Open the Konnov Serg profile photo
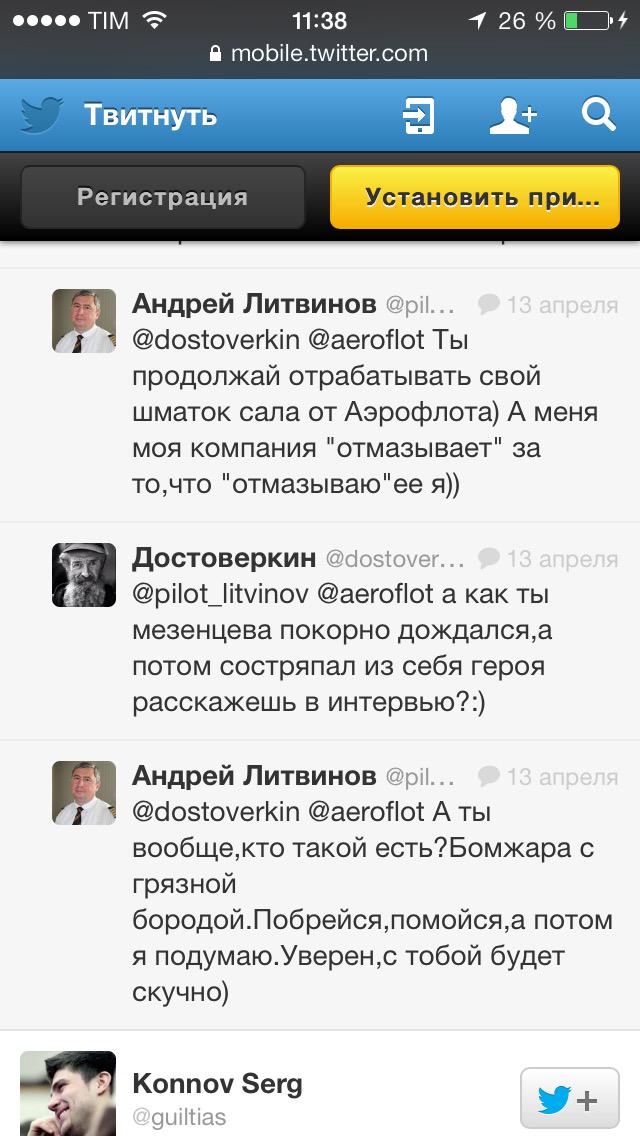This screenshot has height=1136, width=640. click(x=68, y=1094)
